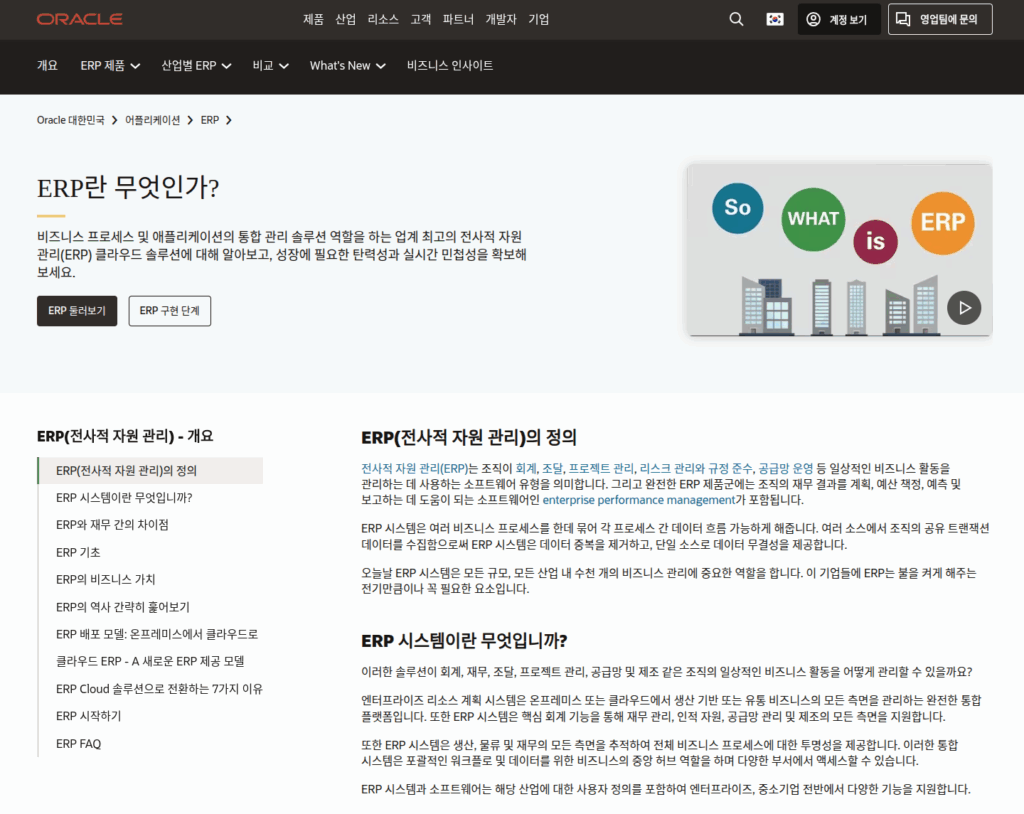Click the 'ERP 둘러보기' button
Image resolution: width=1024 pixels, height=814 pixels.
pyautogui.click(x=76, y=311)
